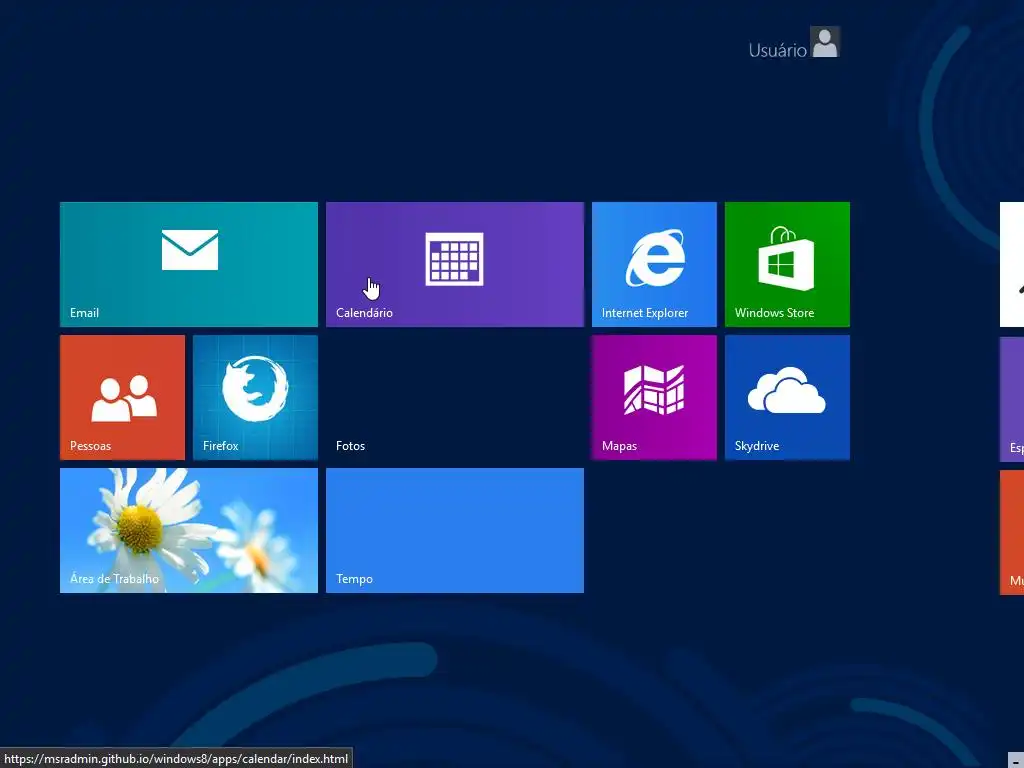
Task: Open the Skydrive cloud tile
Action: (x=787, y=397)
